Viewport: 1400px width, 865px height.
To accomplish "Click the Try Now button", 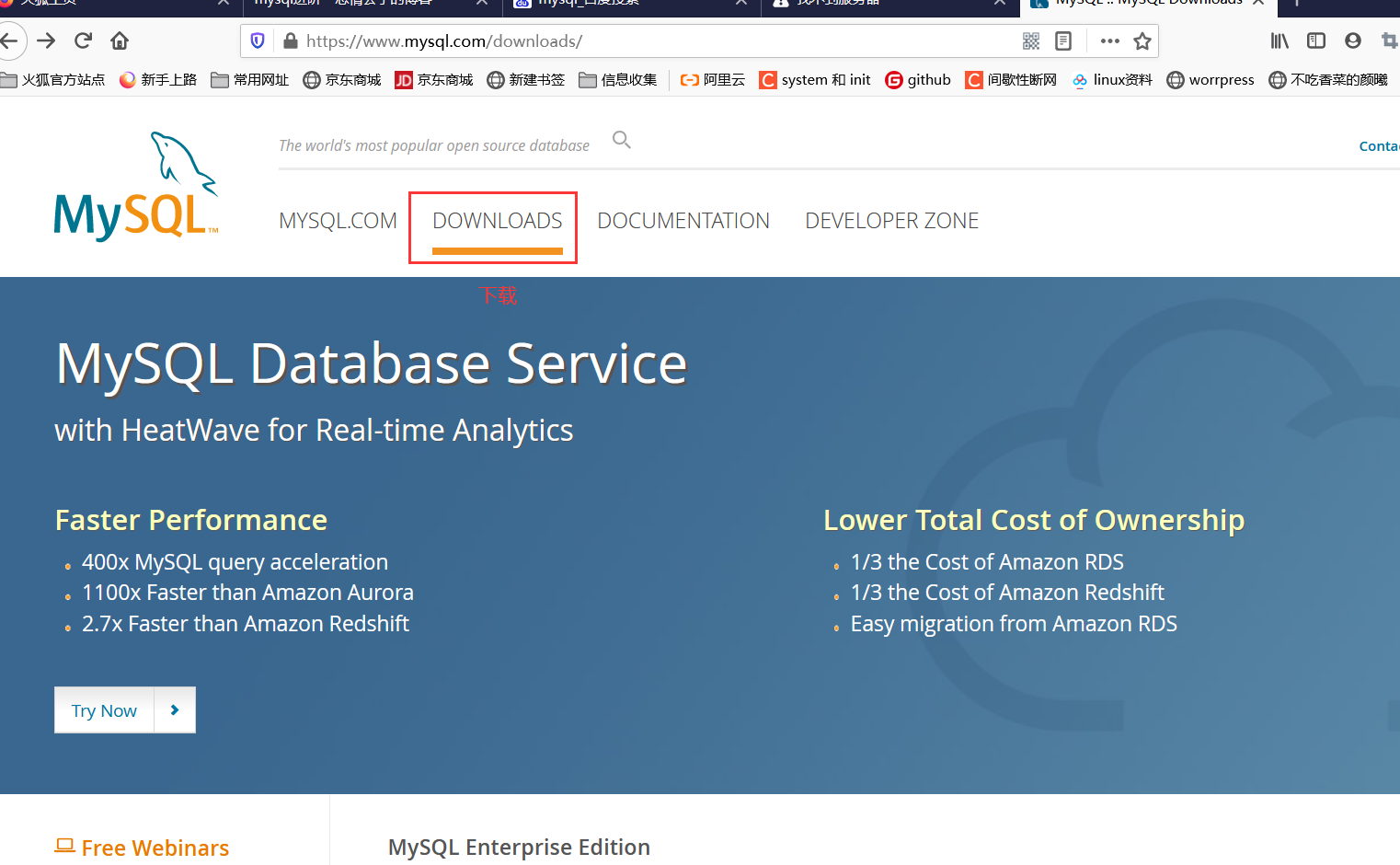I will pos(104,710).
